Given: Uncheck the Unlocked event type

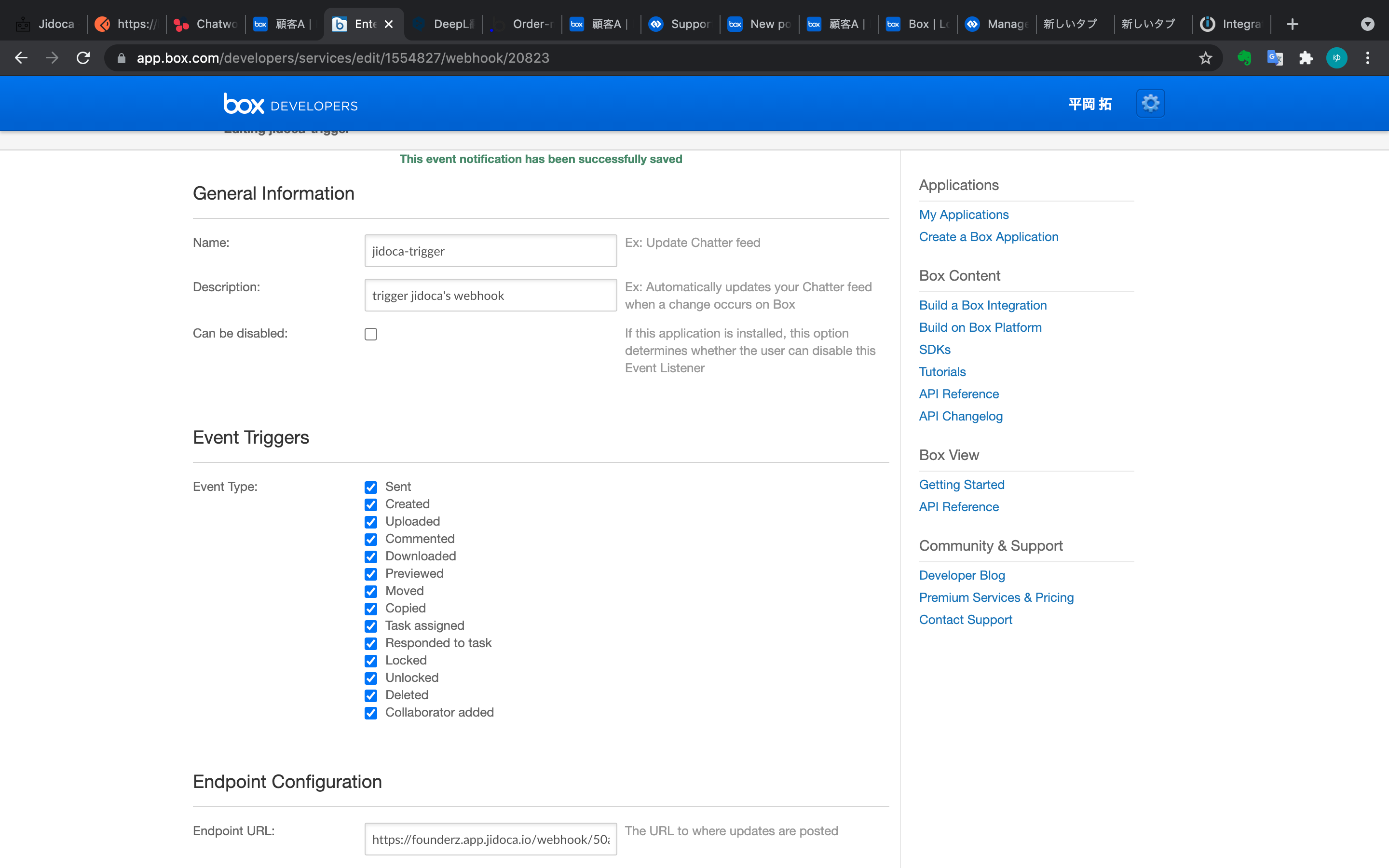Looking at the screenshot, I should pyautogui.click(x=371, y=678).
